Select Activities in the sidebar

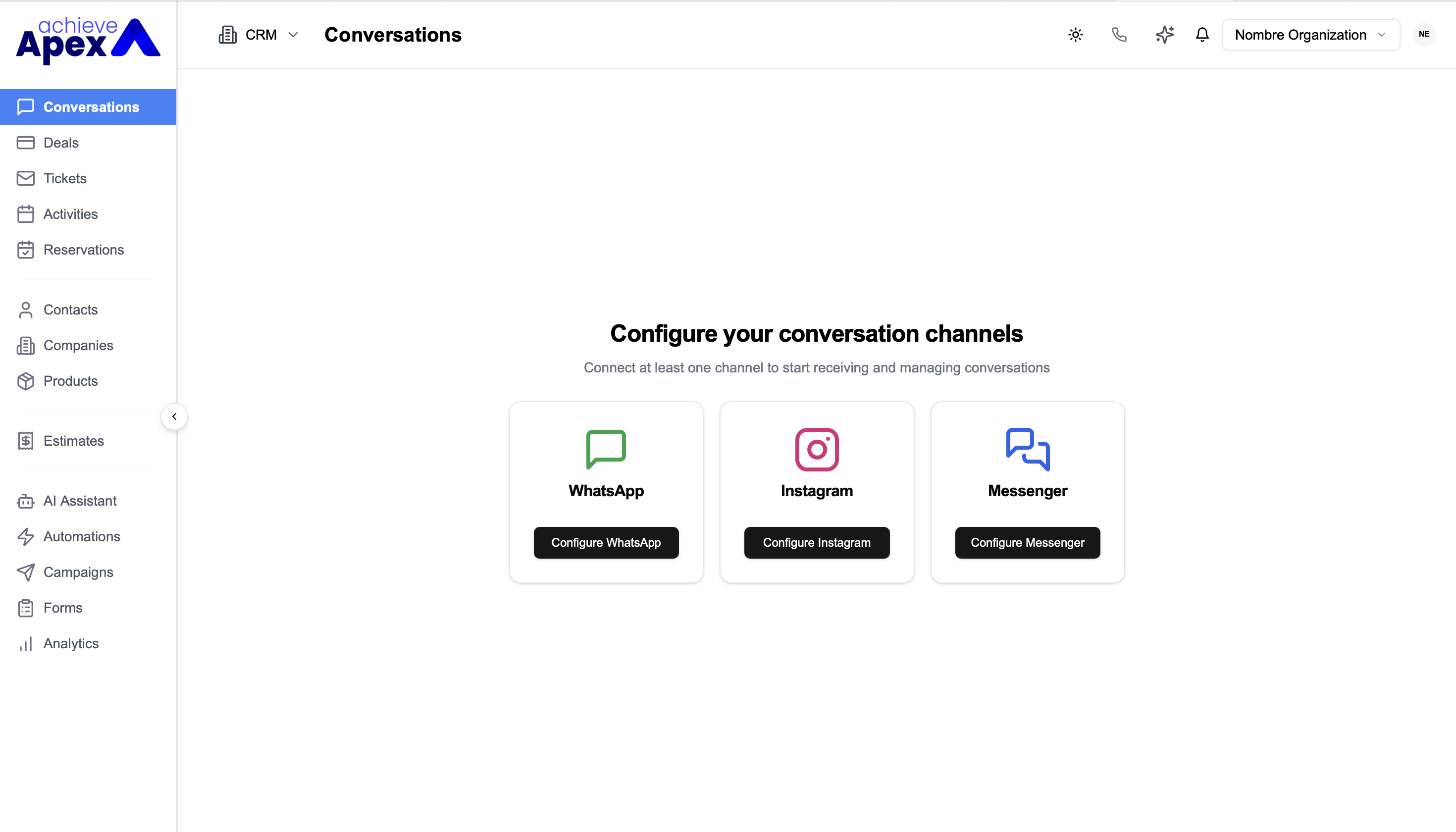pos(88,214)
